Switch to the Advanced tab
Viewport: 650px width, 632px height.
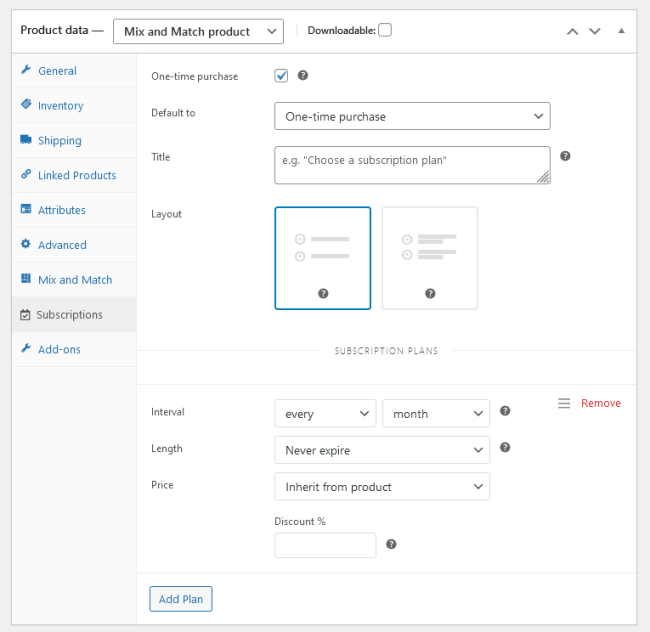(74, 245)
